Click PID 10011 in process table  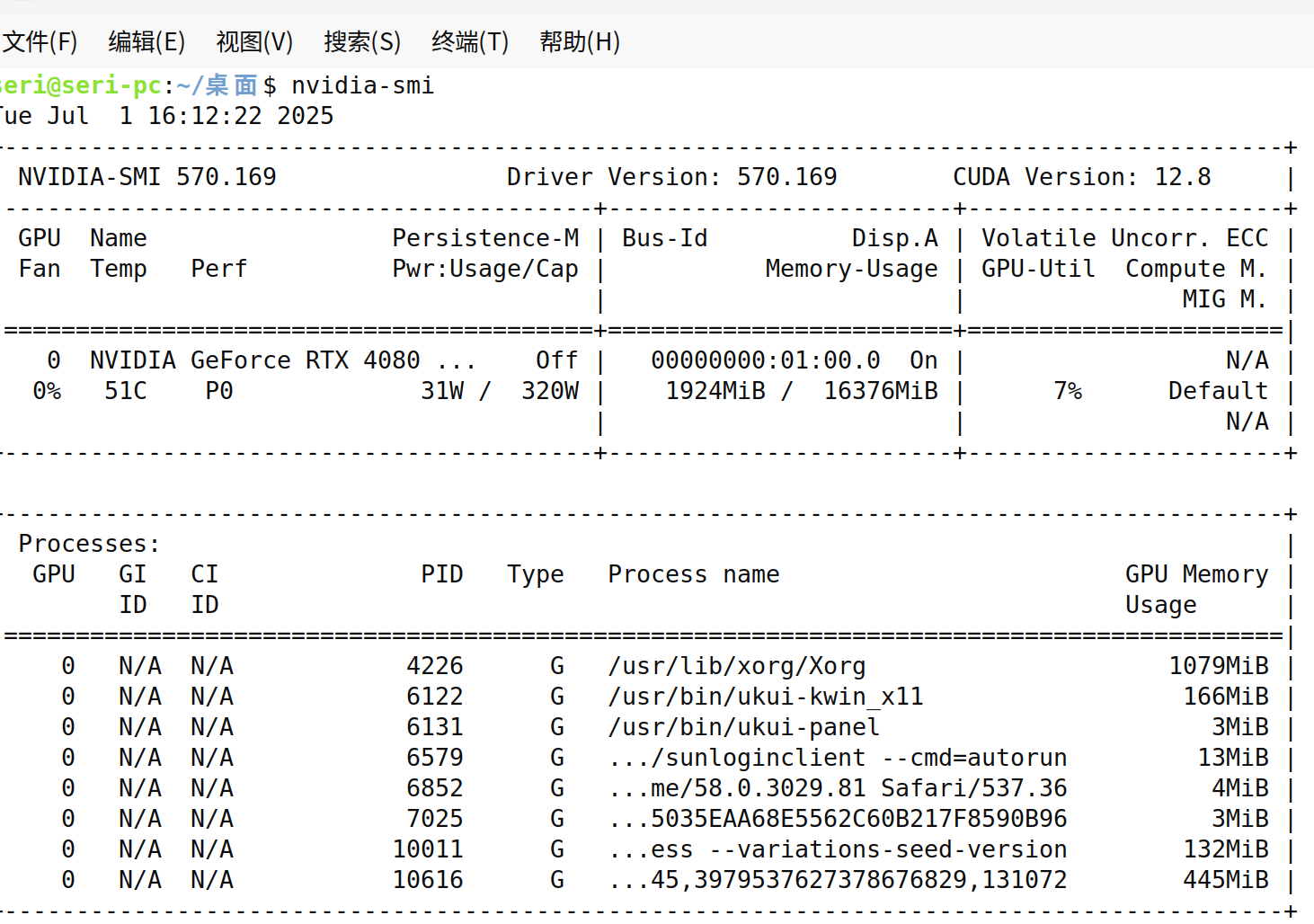coord(428,849)
